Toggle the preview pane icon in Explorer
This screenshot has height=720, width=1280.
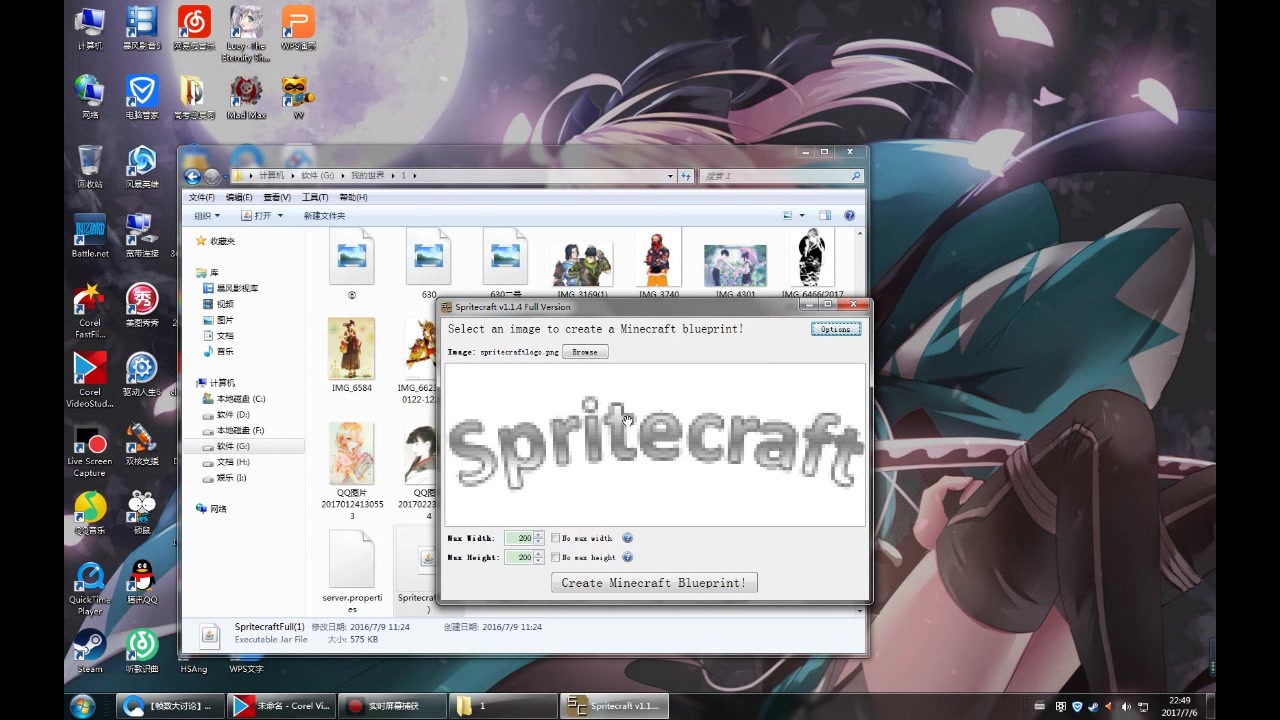(x=825, y=216)
